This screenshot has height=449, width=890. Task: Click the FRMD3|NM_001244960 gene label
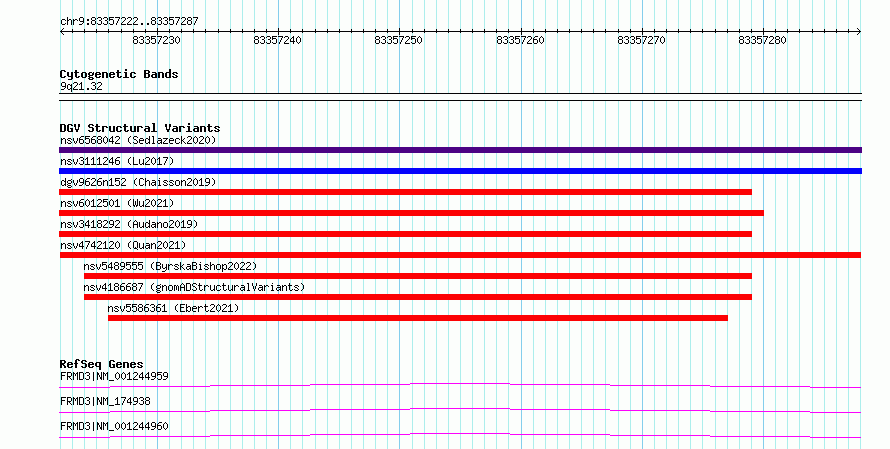(x=114, y=426)
